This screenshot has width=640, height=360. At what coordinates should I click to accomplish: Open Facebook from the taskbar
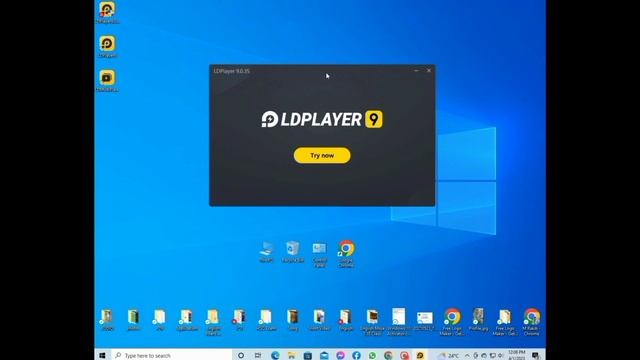tap(356, 356)
